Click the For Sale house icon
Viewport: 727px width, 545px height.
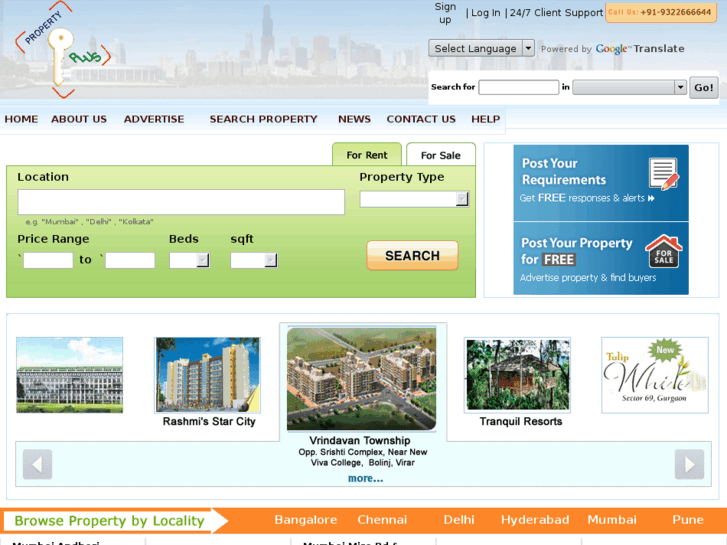[663, 251]
